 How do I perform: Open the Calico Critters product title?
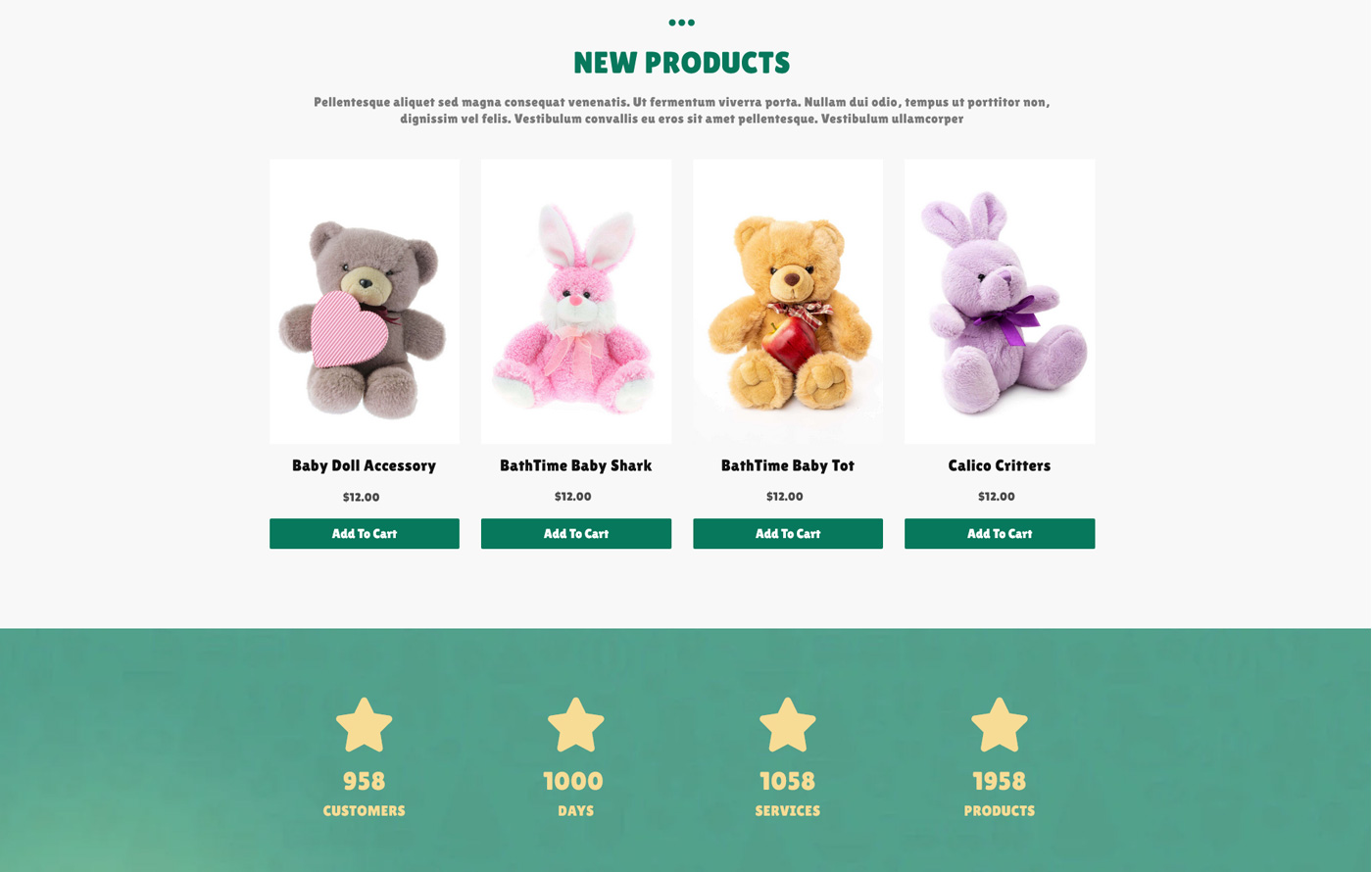tap(1000, 466)
